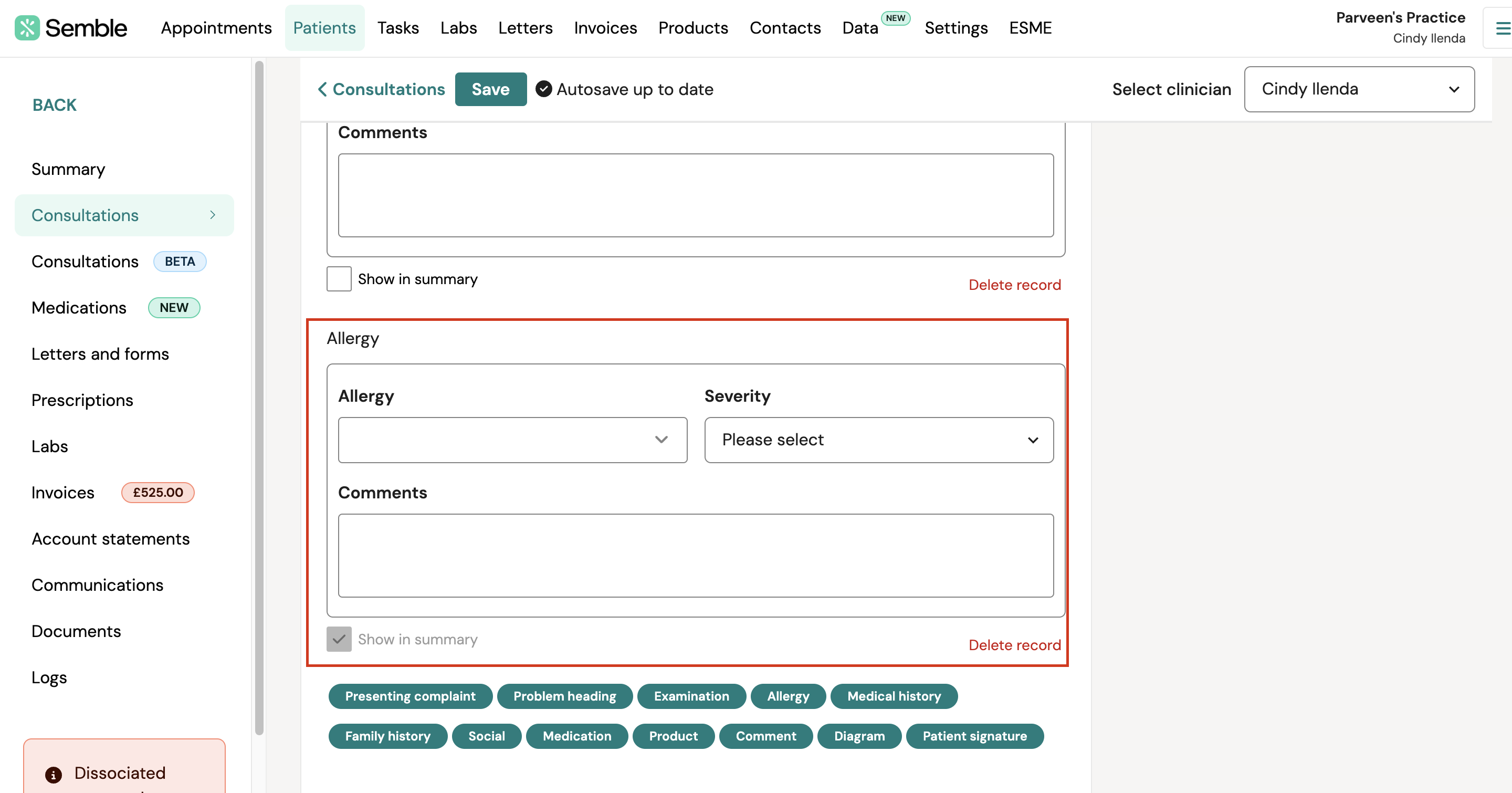Open Logs in sidebar
Viewport: 1512px width, 793px height.
(49, 677)
